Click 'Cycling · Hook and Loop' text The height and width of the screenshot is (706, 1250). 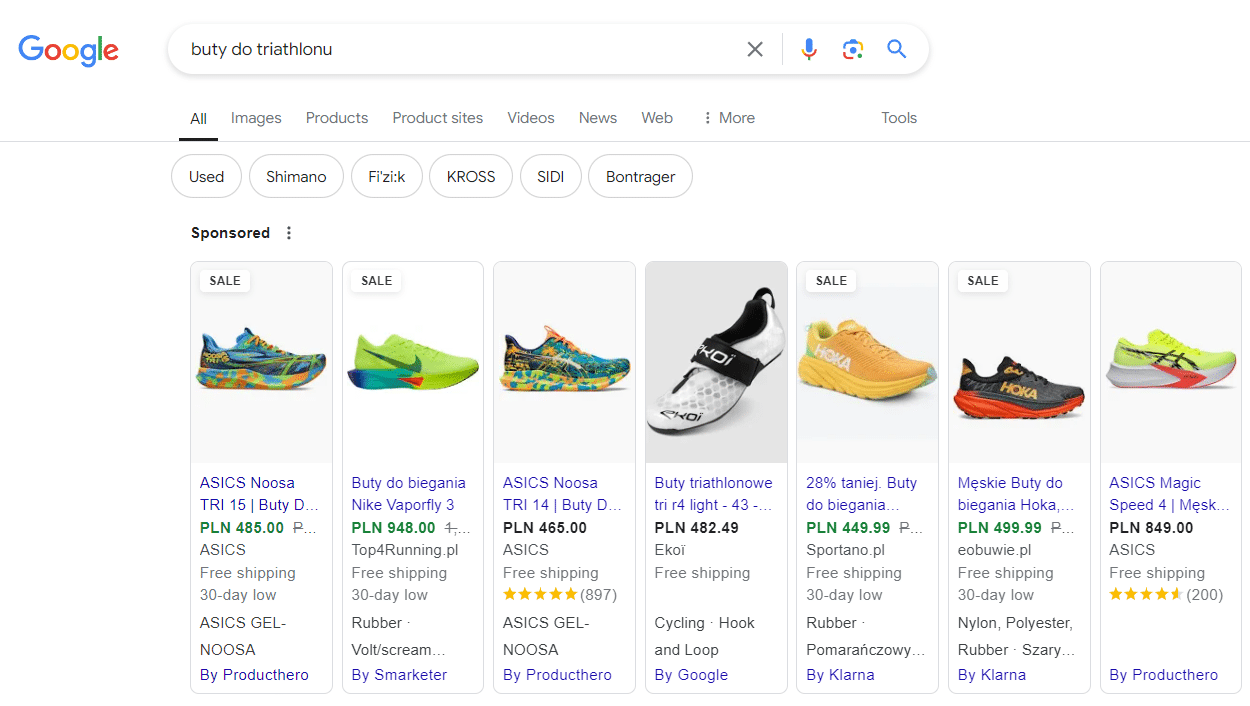705,636
